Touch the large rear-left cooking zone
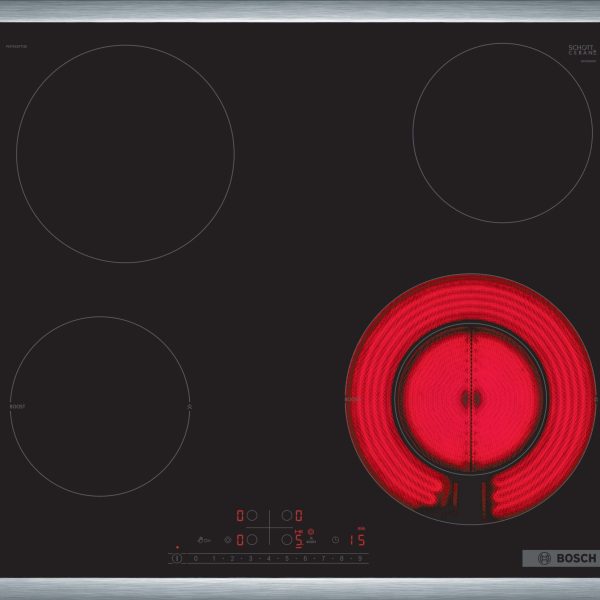Viewport: 600px width, 600px height. 126,154
